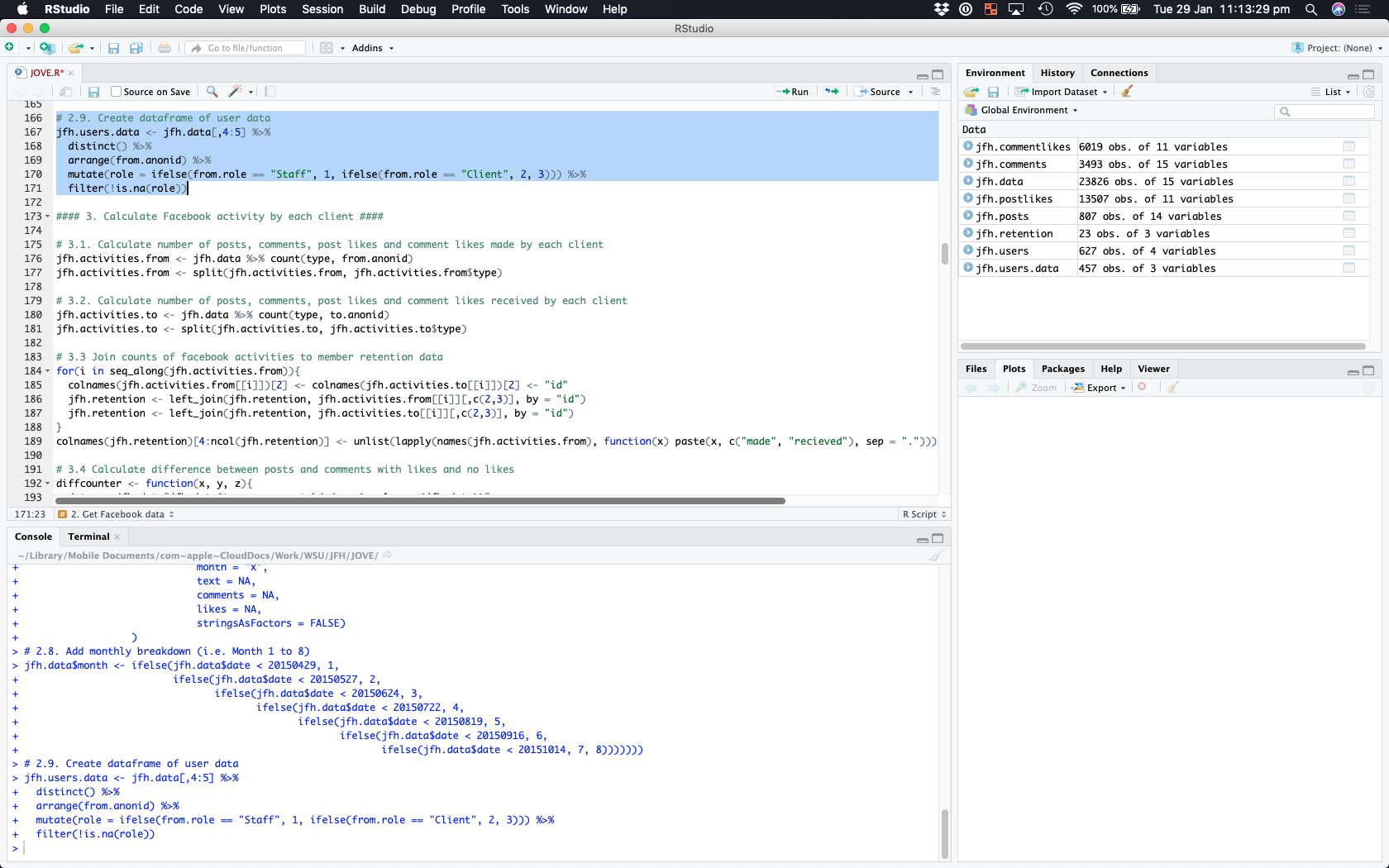Open the Import Dataset dropdown
Screen dimensions: 1389x868
coord(1064,92)
